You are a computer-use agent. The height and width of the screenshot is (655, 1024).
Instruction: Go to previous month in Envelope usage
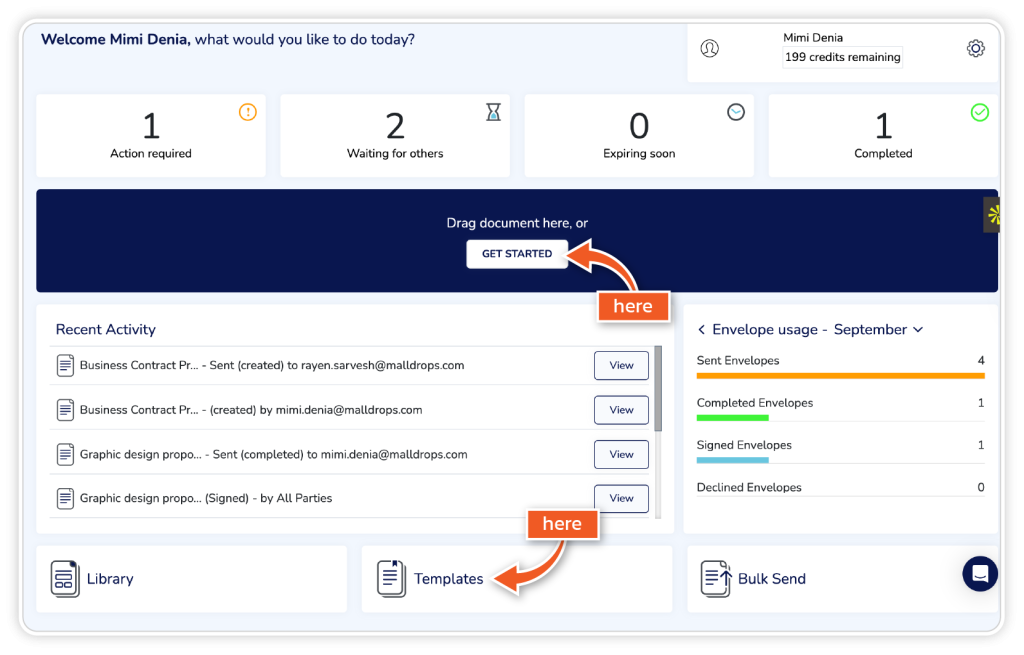(702, 330)
